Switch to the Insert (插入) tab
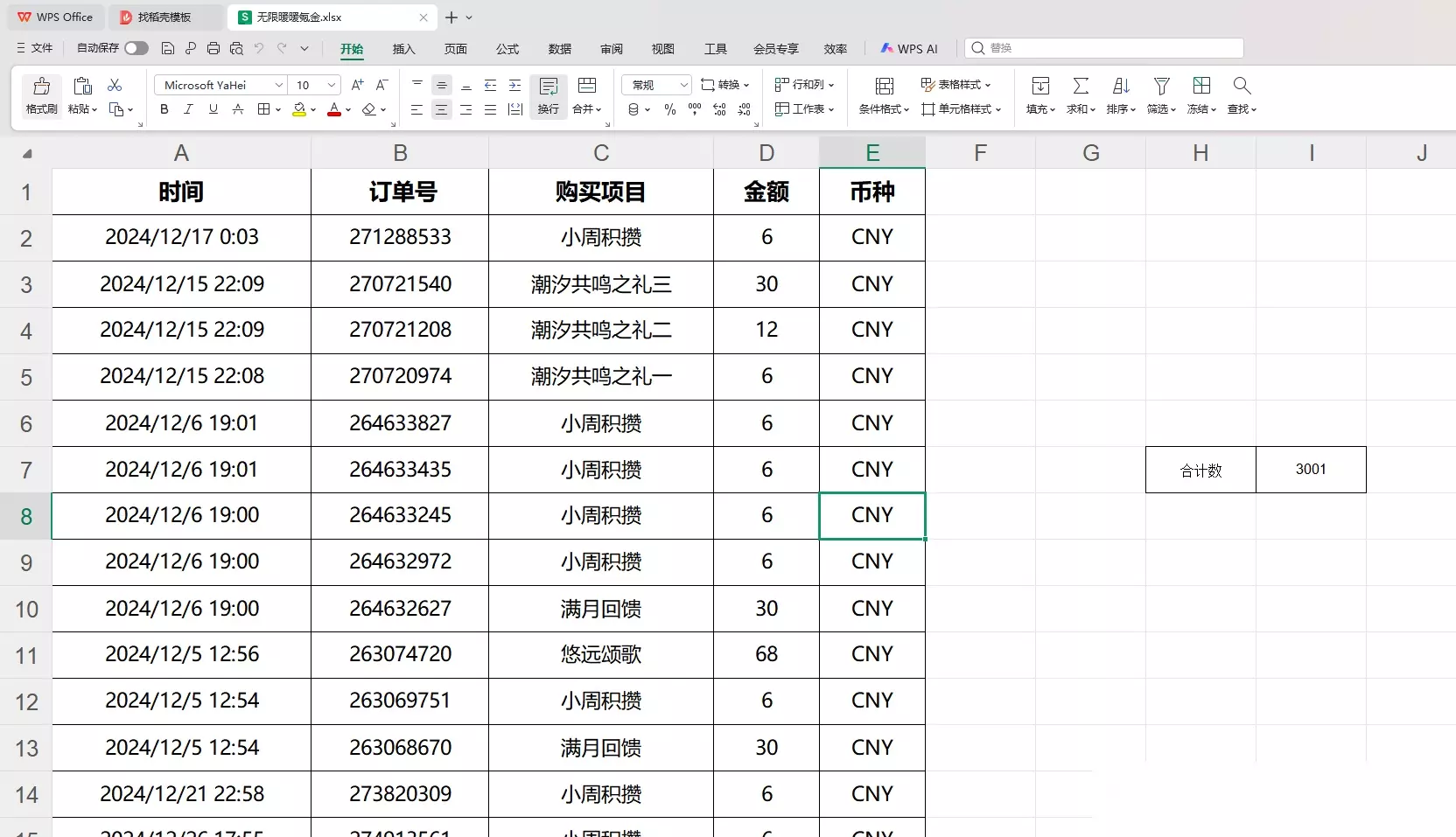The width and height of the screenshot is (1456, 837). pyautogui.click(x=403, y=49)
